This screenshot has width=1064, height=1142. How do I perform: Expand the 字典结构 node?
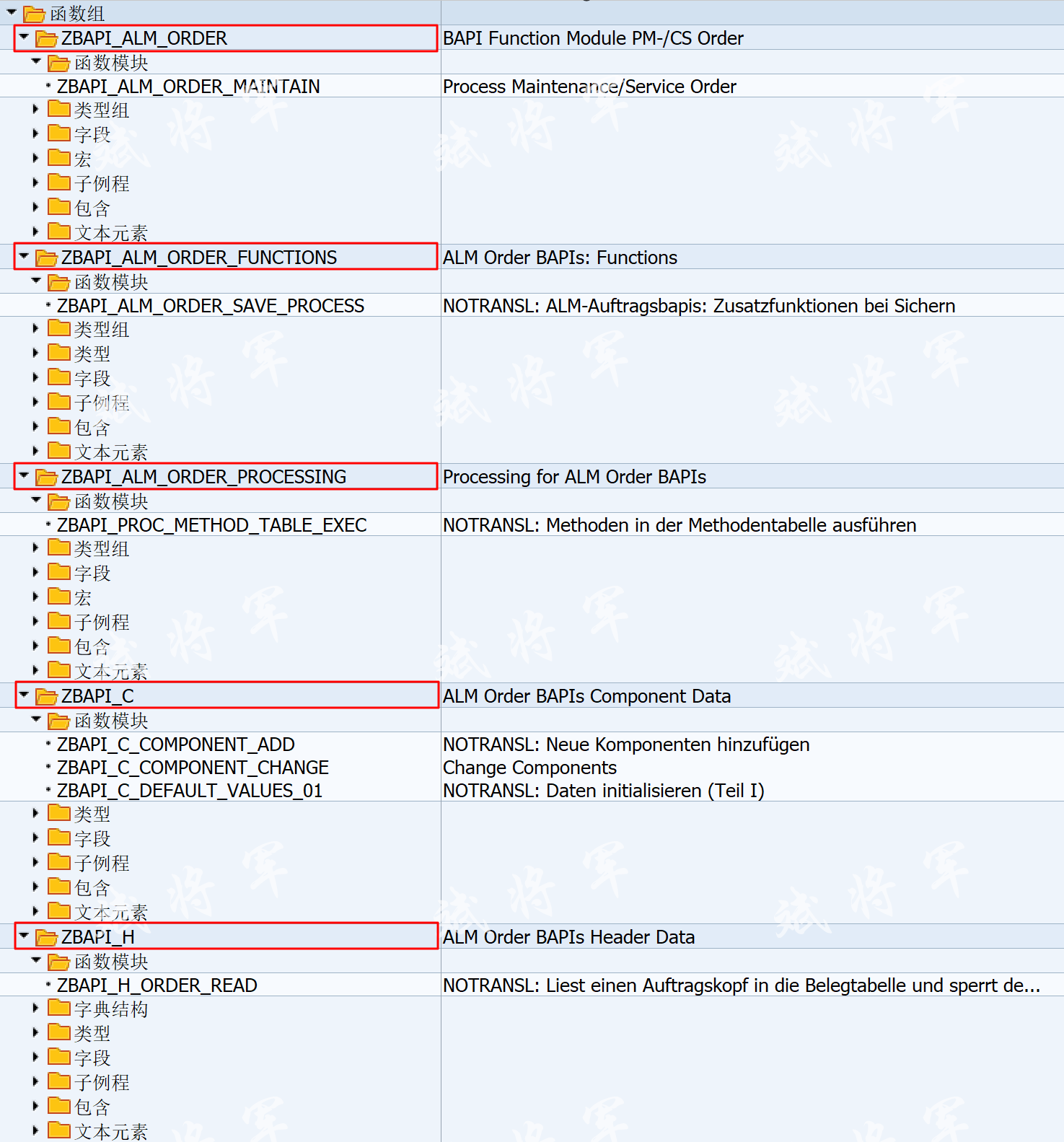pos(35,1008)
